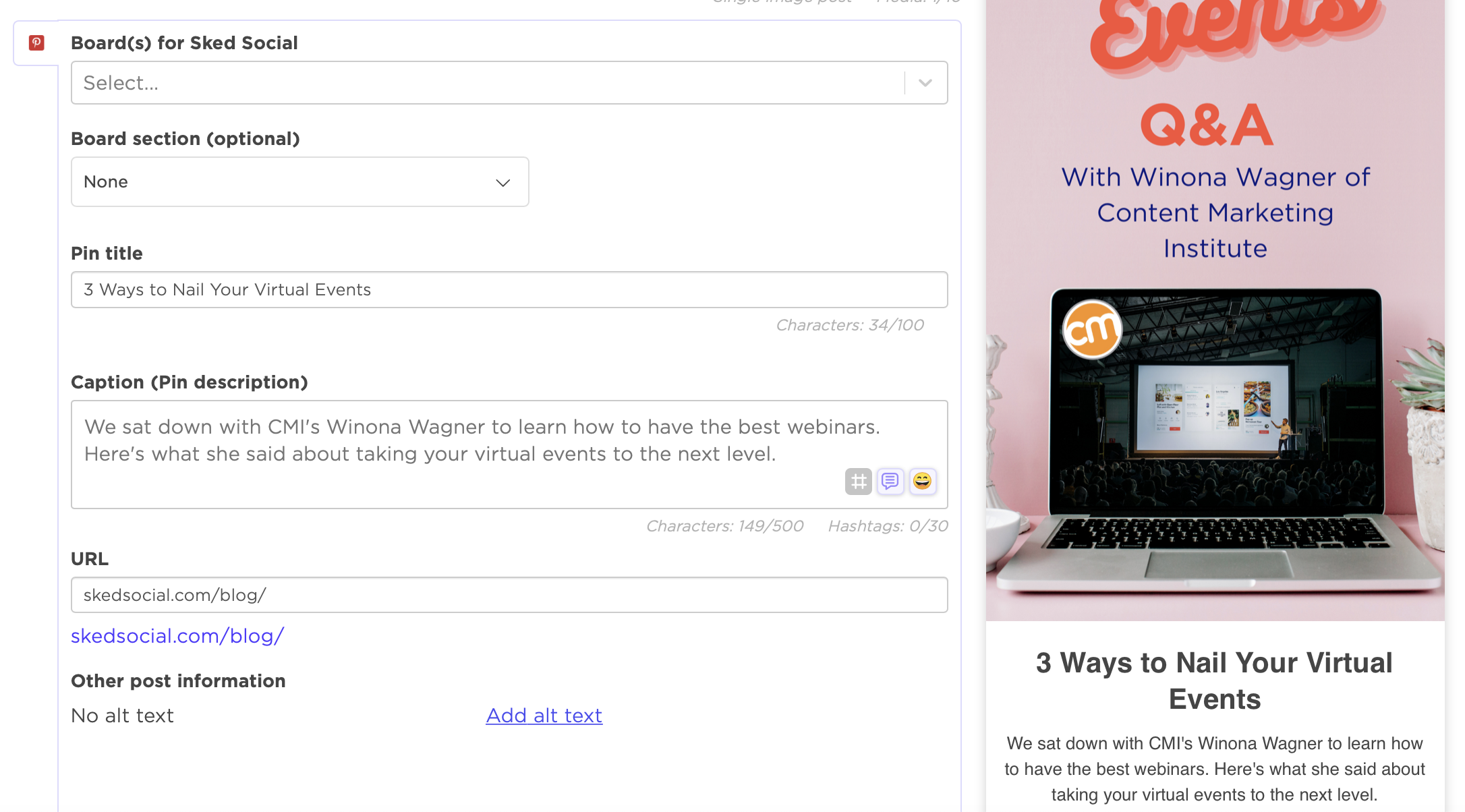
Task: Open the emoji picker in caption
Action: pyautogui.click(x=922, y=482)
